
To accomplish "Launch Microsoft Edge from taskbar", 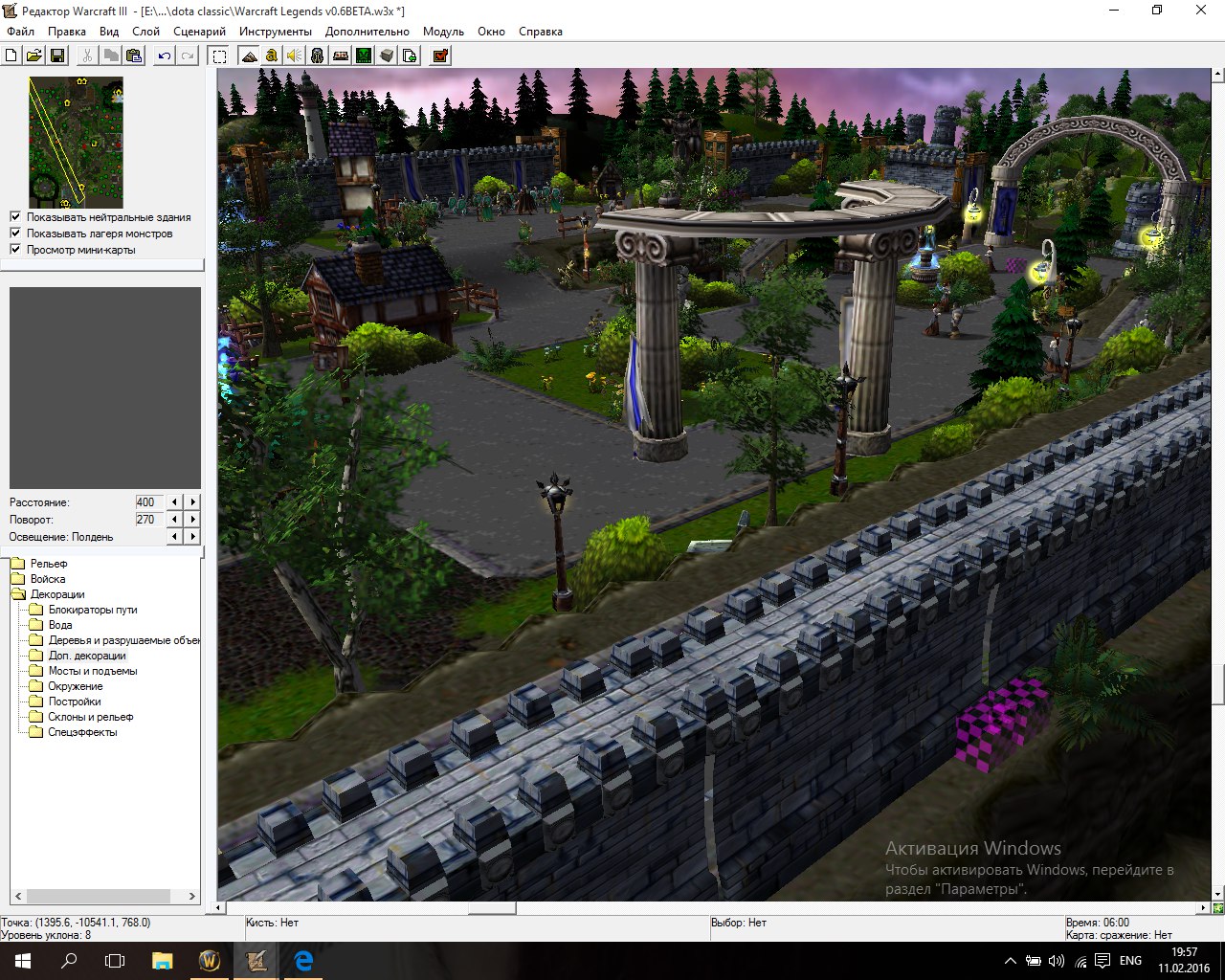I will (303, 961).
